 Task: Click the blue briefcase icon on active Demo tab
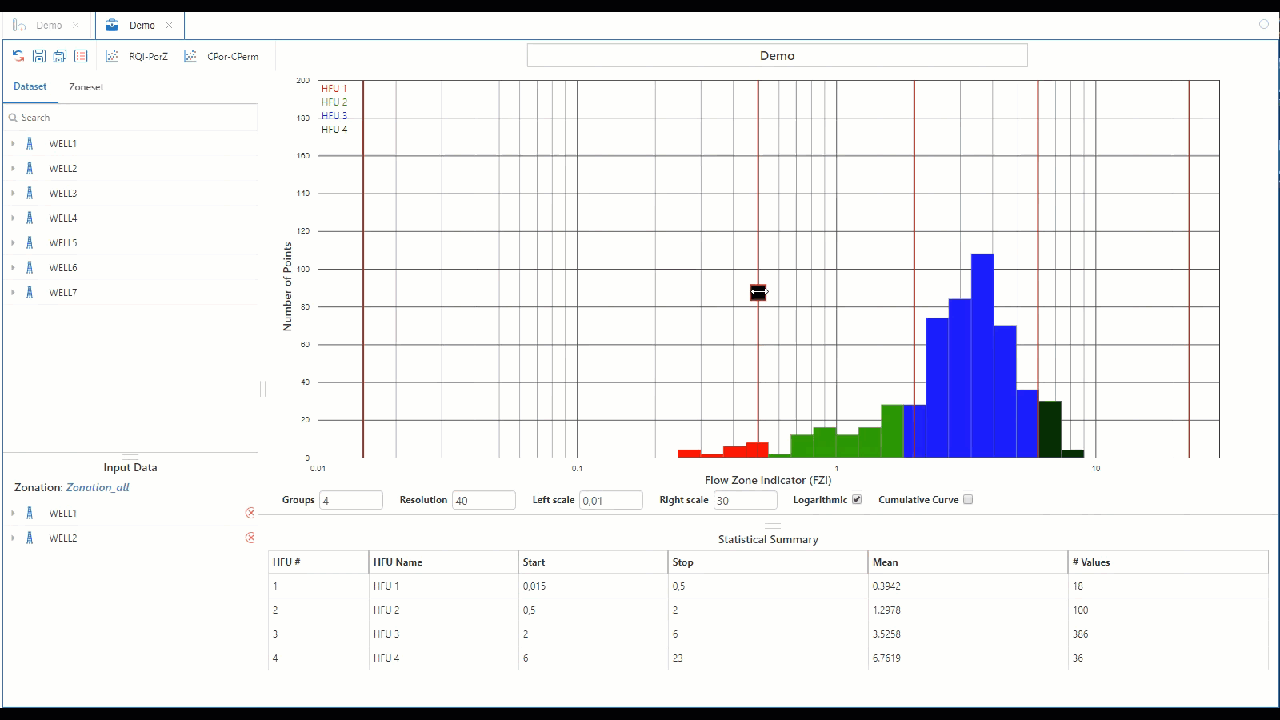(x=111, y=25)
